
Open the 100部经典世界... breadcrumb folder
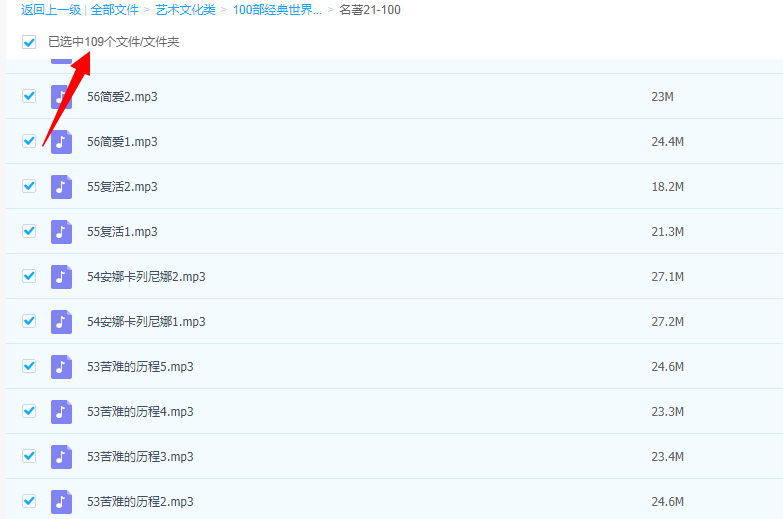[277, 10]
